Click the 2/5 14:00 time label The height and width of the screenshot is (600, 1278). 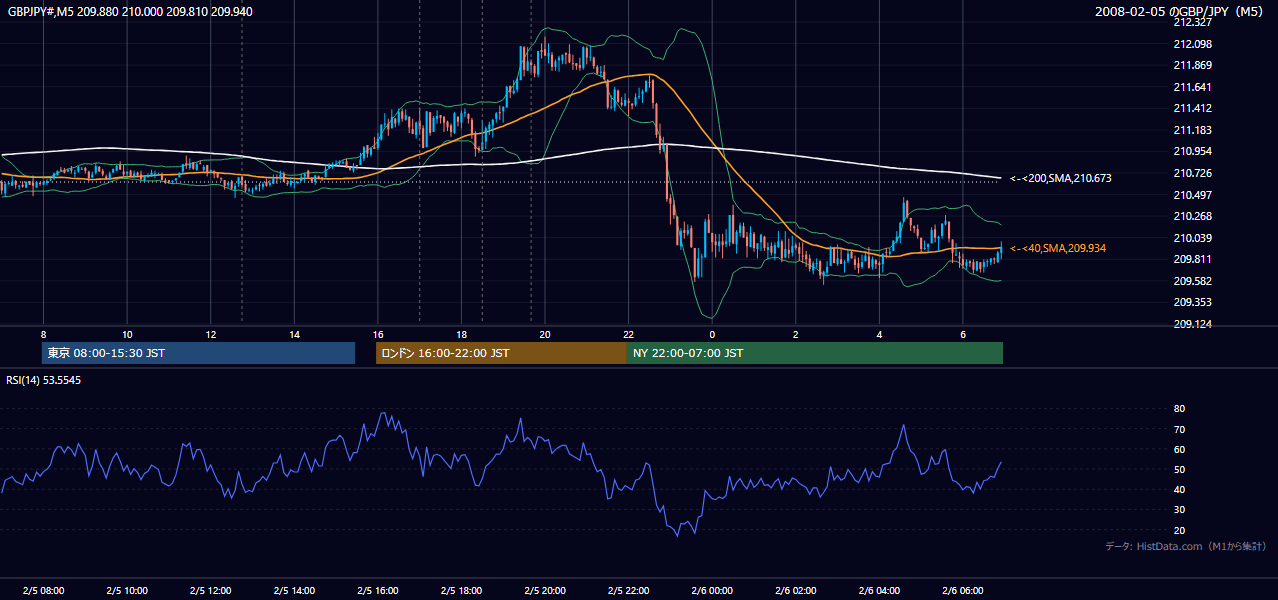click(294, 591)
